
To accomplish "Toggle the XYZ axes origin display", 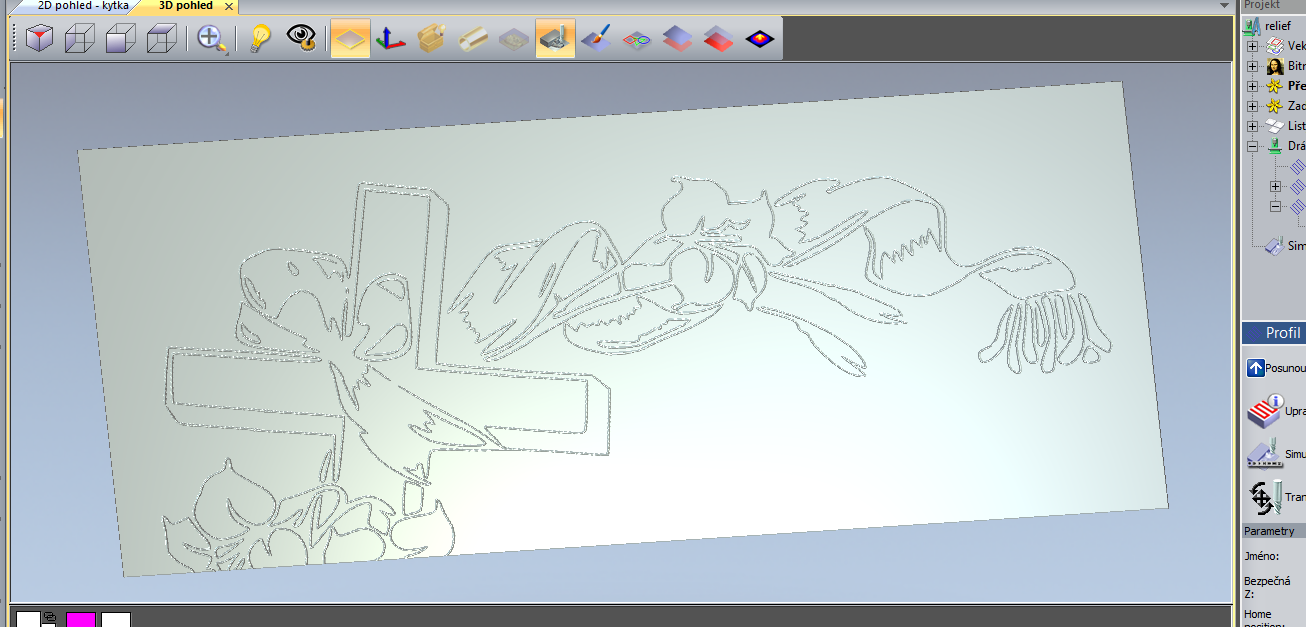I will tap(390, 39).
